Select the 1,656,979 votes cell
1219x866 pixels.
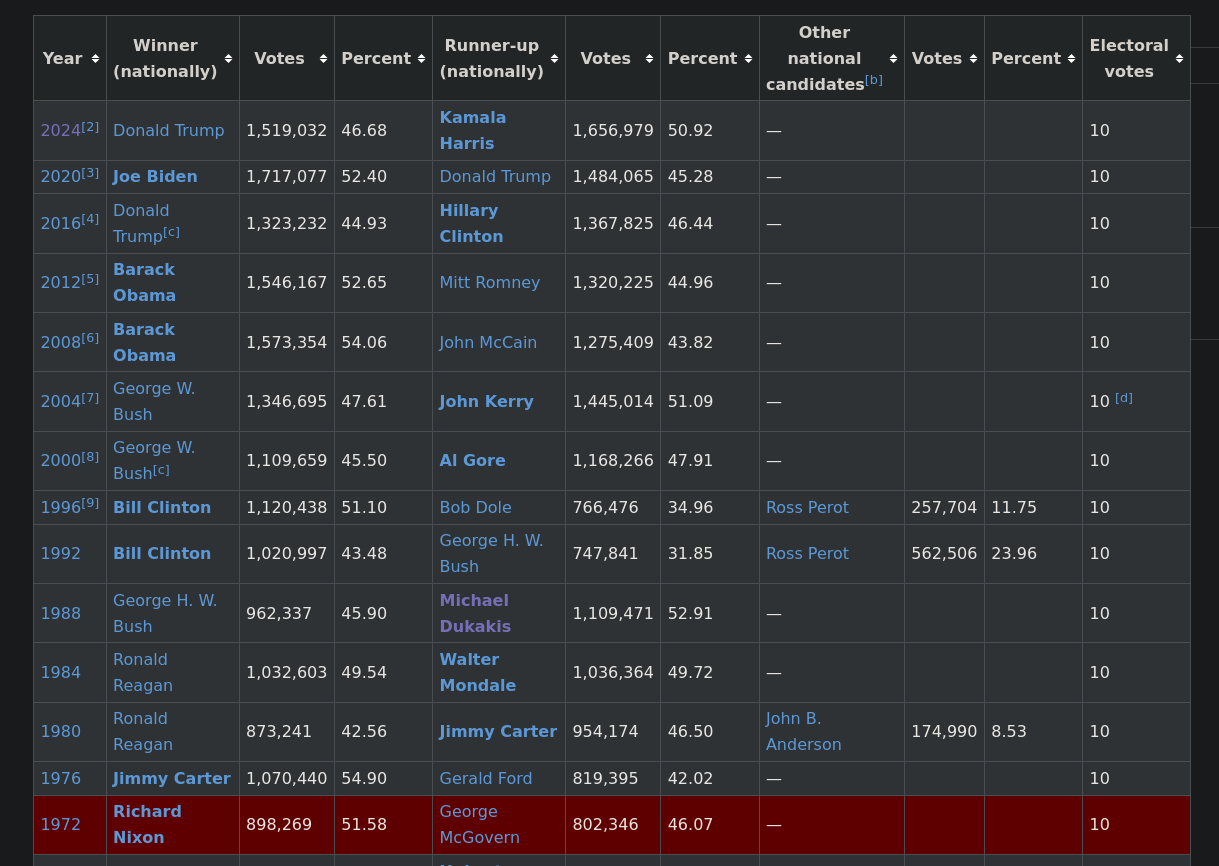click(613, 131)
